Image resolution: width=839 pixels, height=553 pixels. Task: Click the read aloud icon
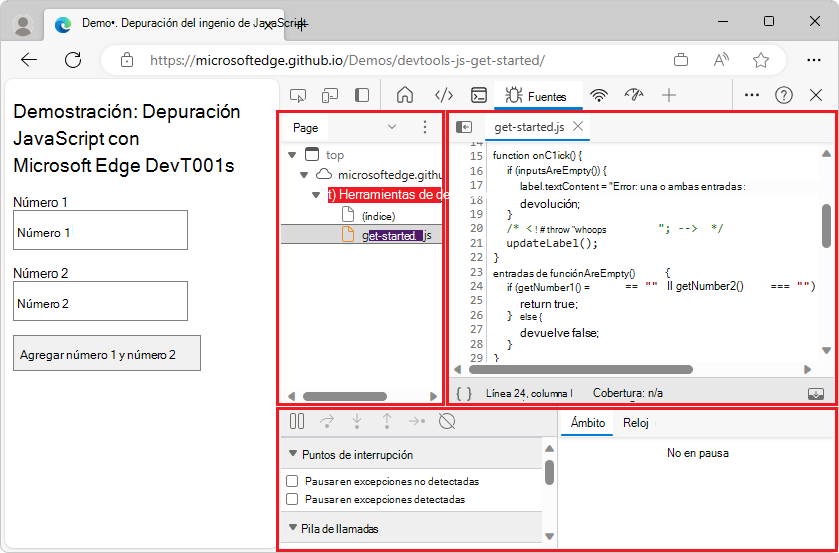coord(721,60)
